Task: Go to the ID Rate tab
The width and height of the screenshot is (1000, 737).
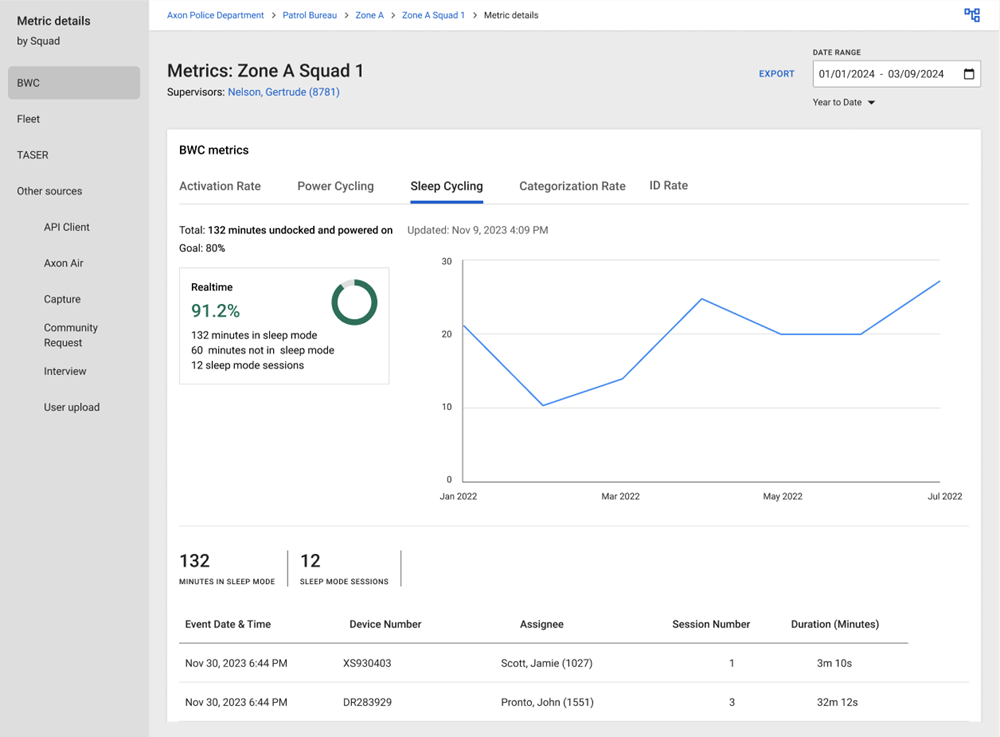Action: tap(668, 186)
